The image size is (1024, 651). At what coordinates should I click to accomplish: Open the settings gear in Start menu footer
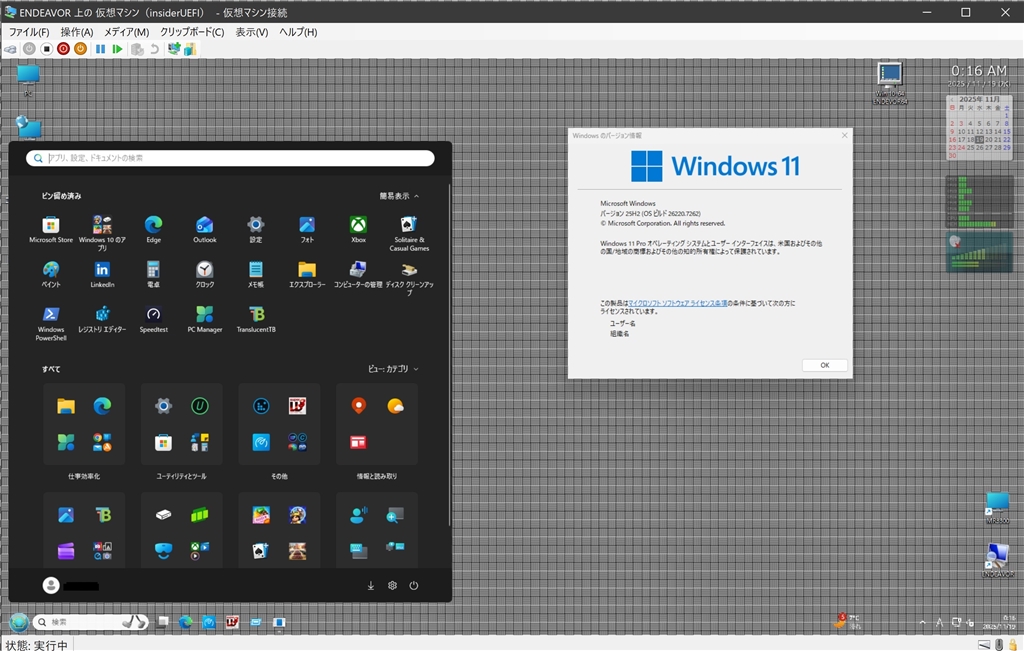[x=392, y=586]
